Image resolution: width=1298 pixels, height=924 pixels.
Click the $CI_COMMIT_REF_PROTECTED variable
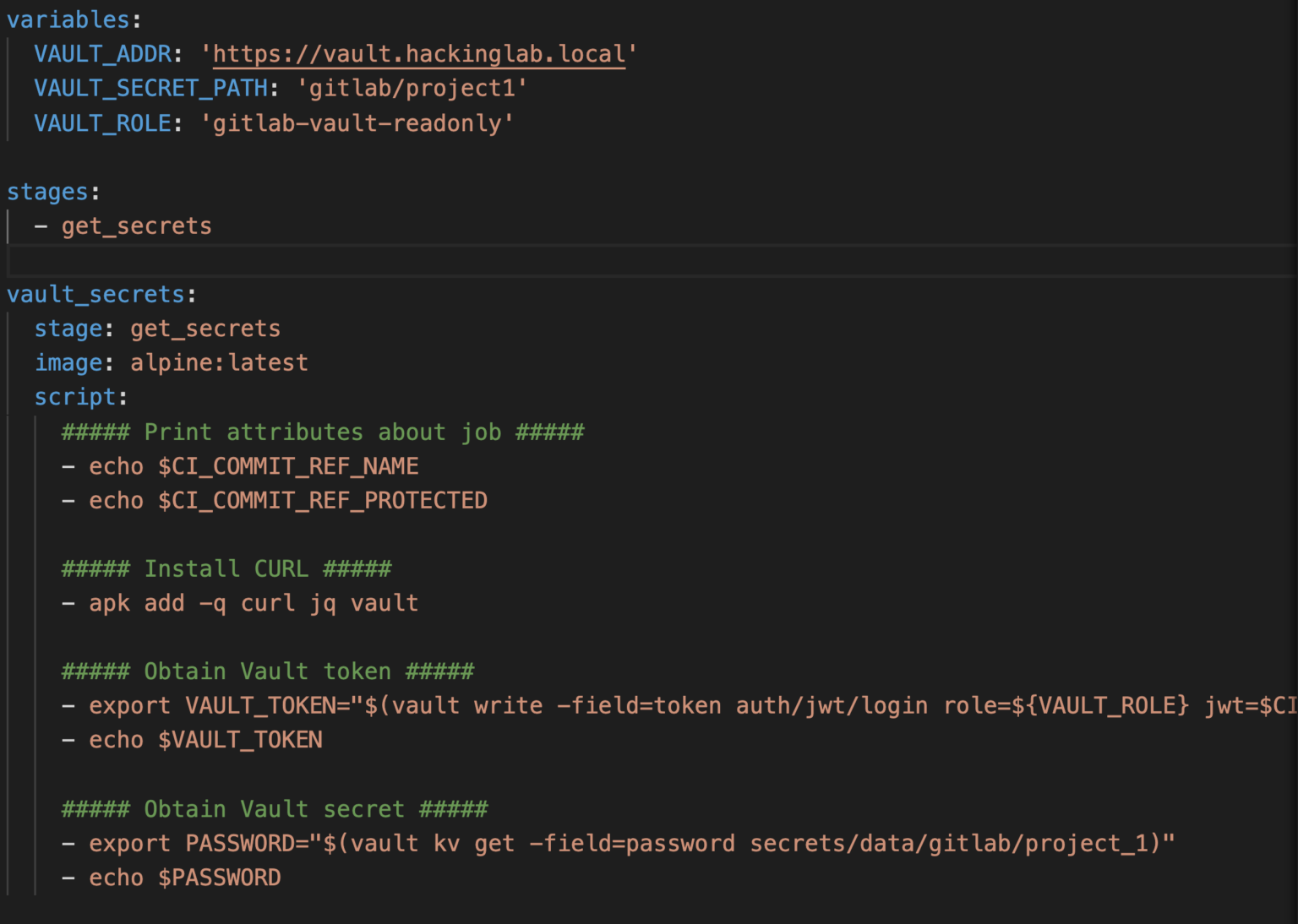point(322,500)
